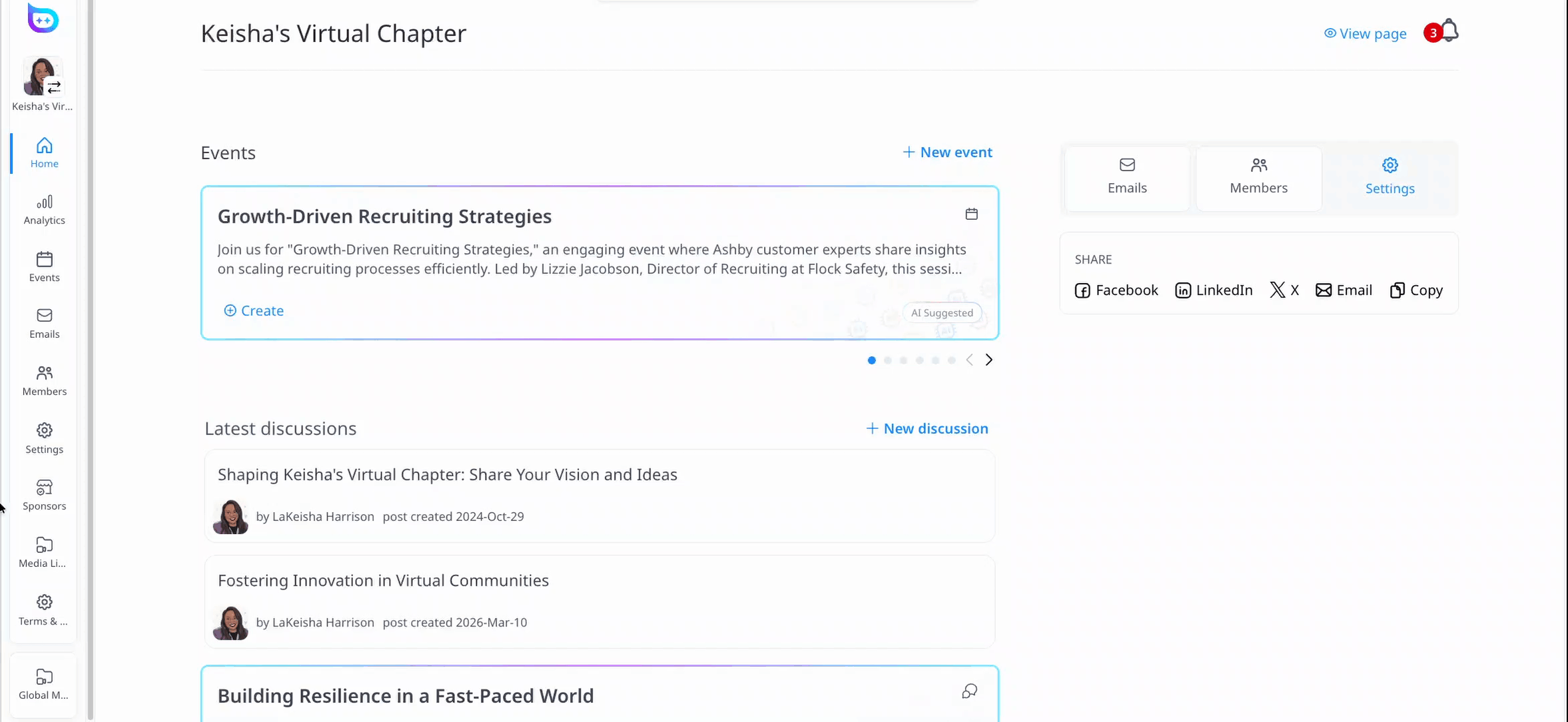Share chapter on Facebook

(1116, 290)
